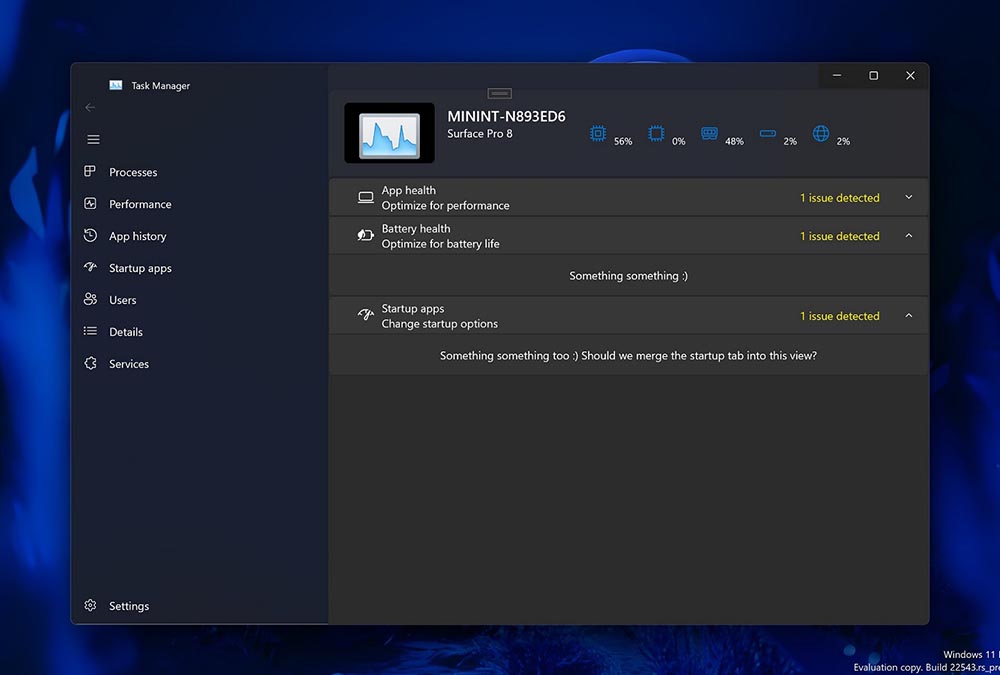Click the memory usage icon showing 48%
Image resolution: width=1000 pixels, height=675 pixels.
click(710, 134)
